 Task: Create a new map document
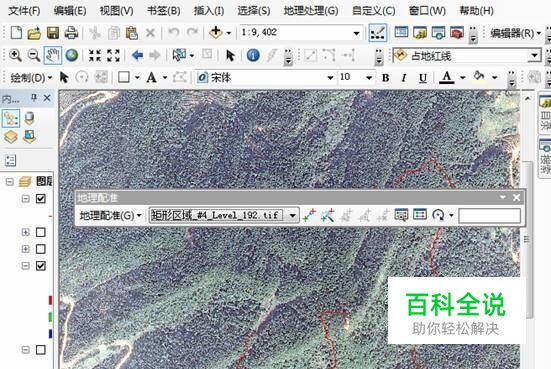coord(16,33)
